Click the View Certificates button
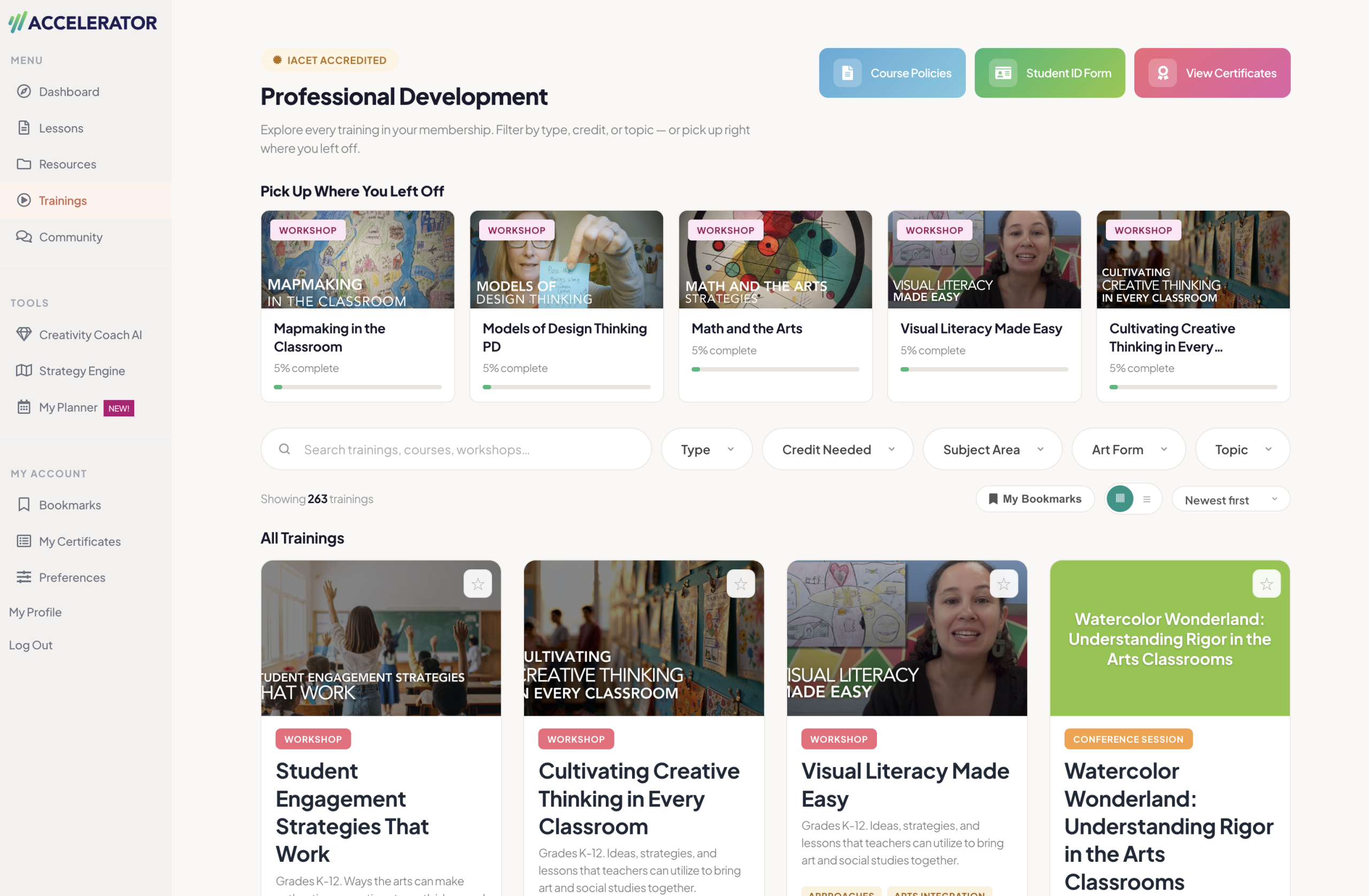Screen dimensions: 1369x896 [1212, 73]
